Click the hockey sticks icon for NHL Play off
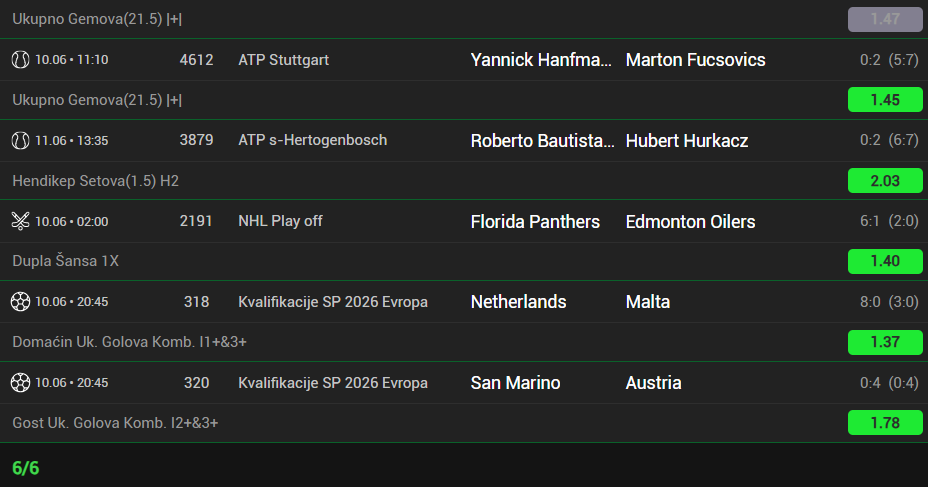Image resolution: width=928 pixels, height=487 pixels. pyautogui.click(x=20, y=221)
